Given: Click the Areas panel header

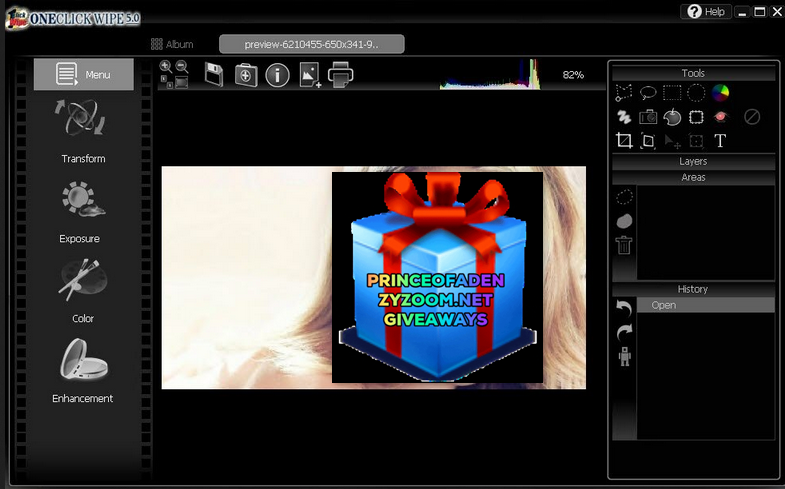Looking at the screenshot, I should [693, 177].
